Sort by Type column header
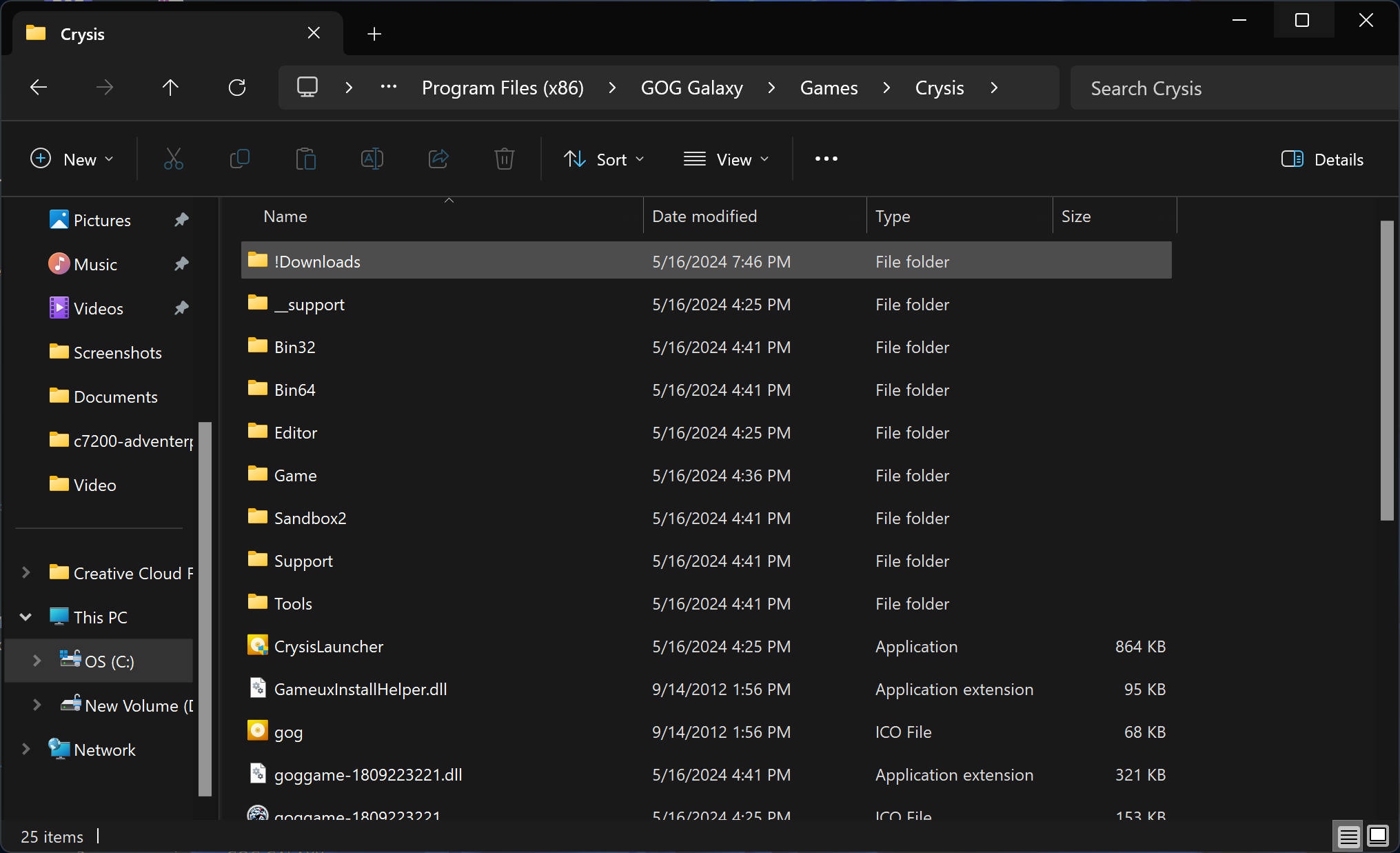 tap(960, 217)
